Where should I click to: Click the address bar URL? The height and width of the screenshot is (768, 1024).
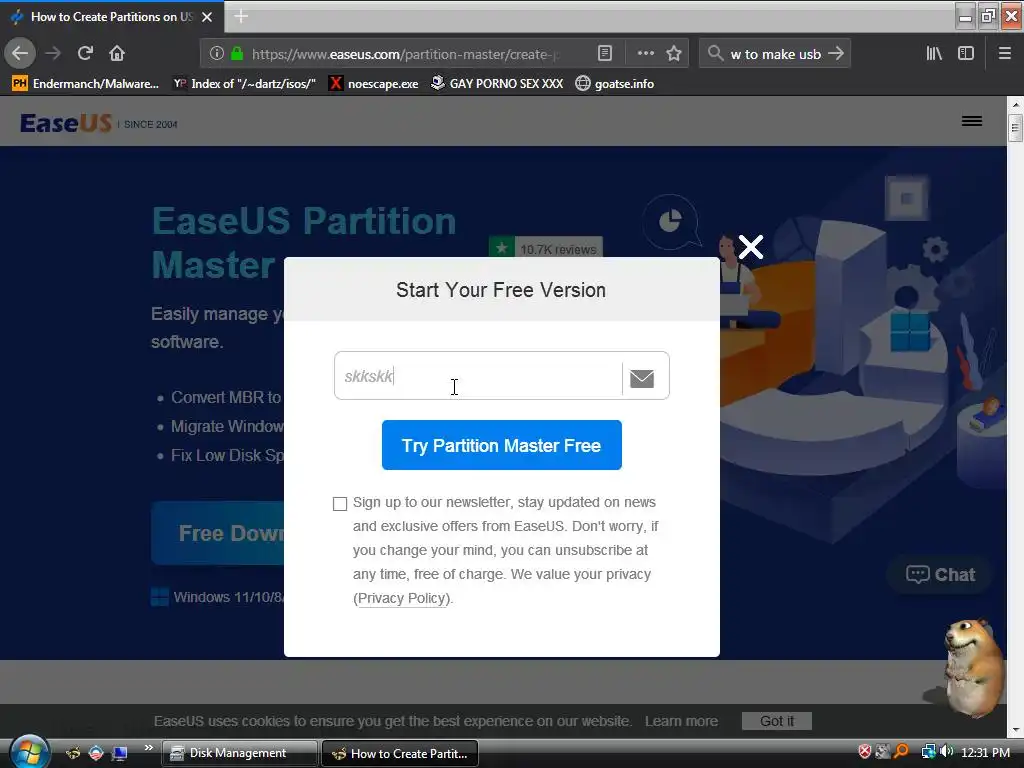(x=405, y=54)
